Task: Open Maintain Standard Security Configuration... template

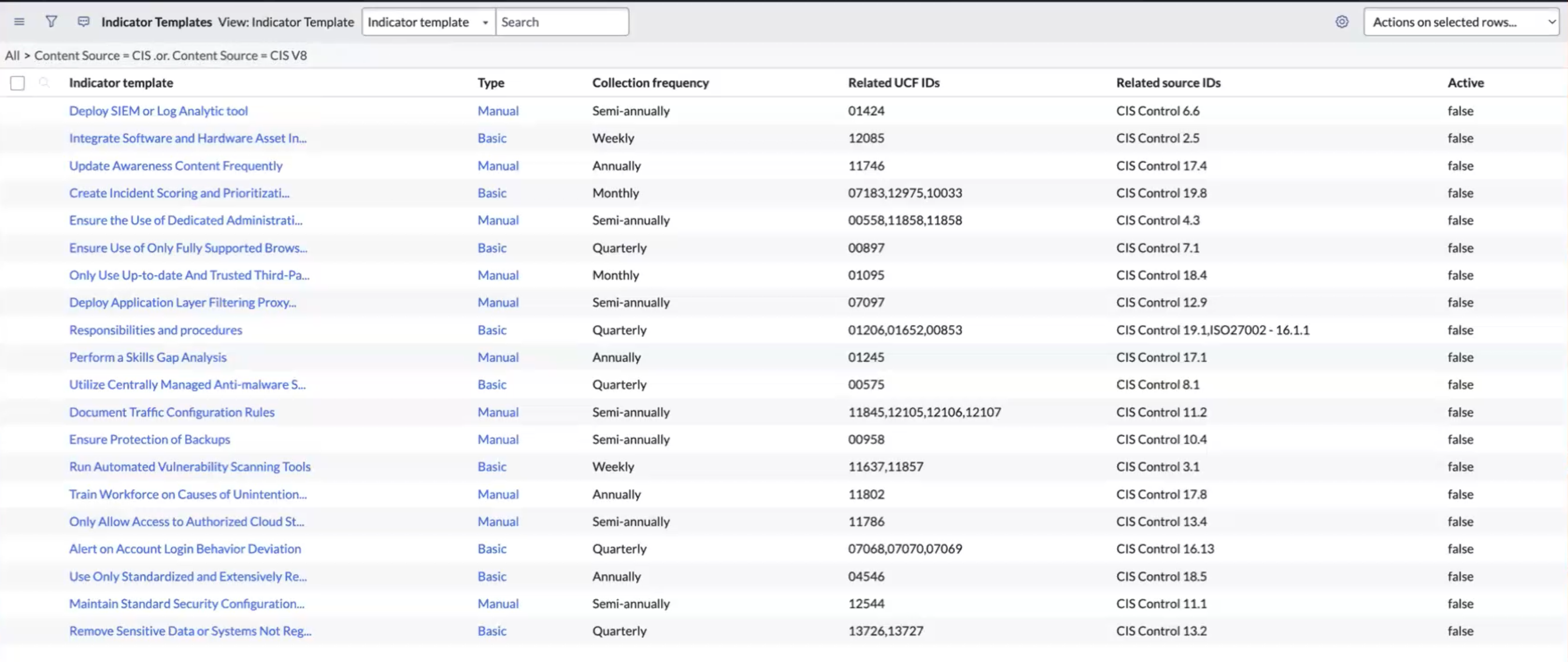Action: [186, 604]
